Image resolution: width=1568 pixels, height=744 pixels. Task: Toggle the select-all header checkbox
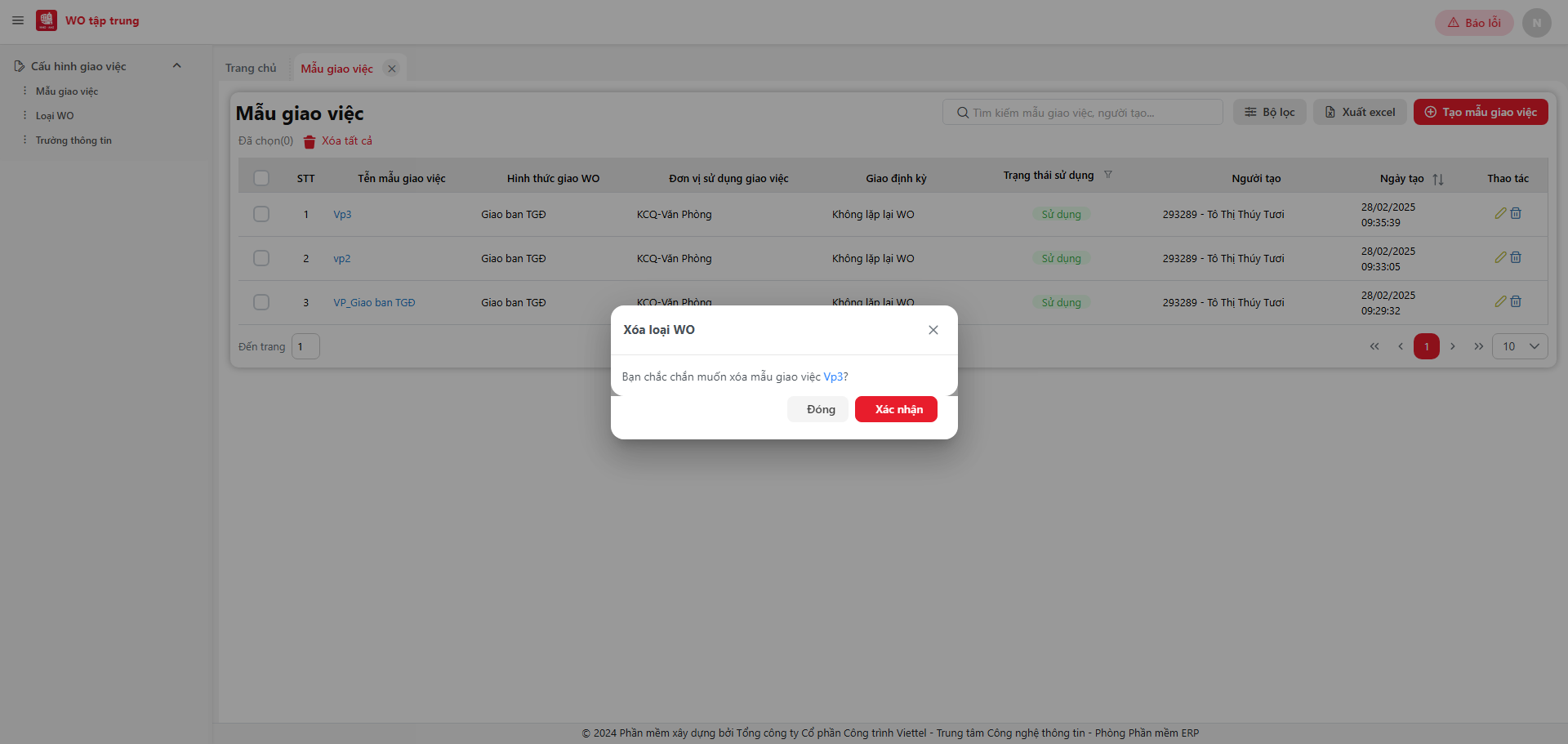point(261,178)
